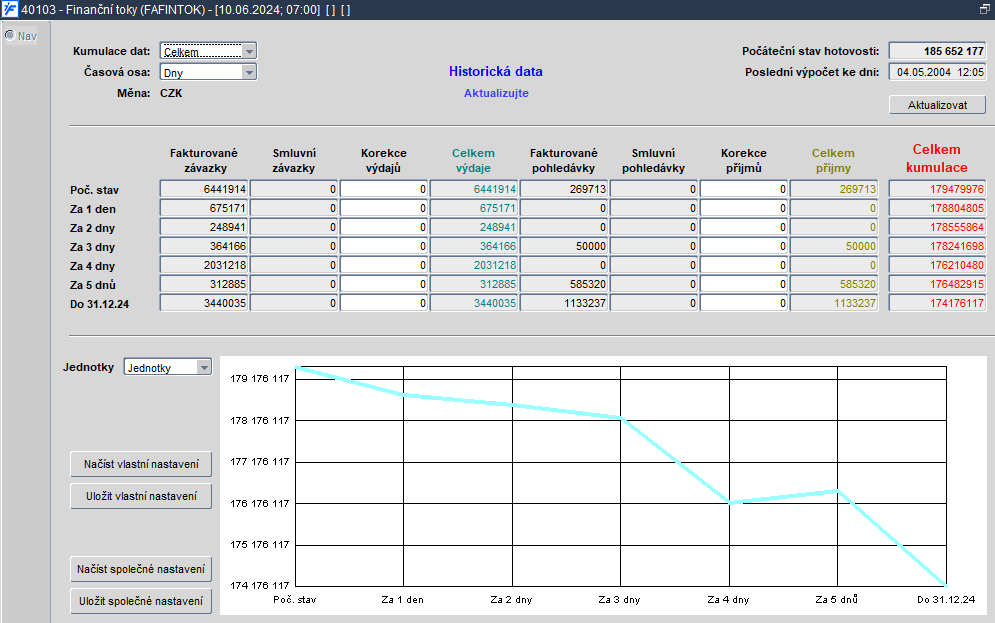
Task: Click the Aktualizovat button
Action: pos(937,105)
